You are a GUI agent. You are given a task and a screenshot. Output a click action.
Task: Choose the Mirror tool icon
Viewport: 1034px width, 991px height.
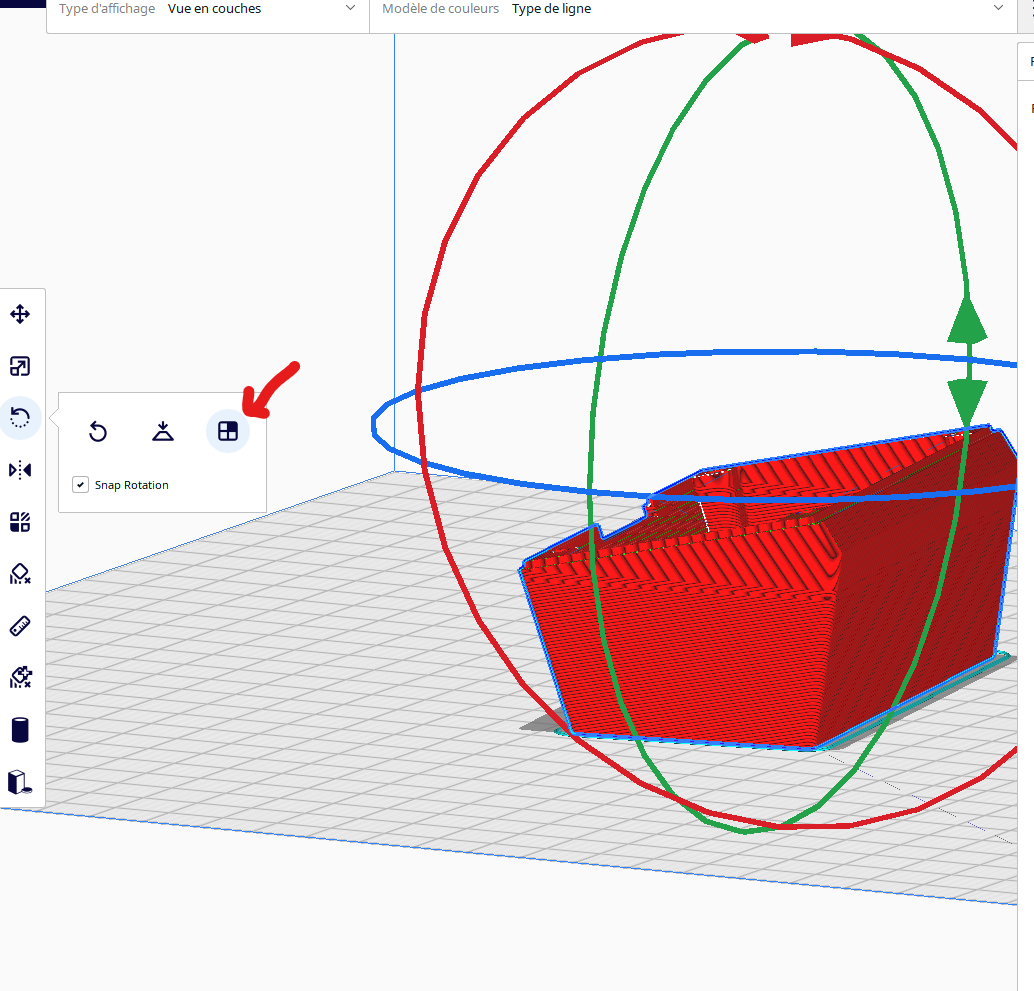point(20,470)
